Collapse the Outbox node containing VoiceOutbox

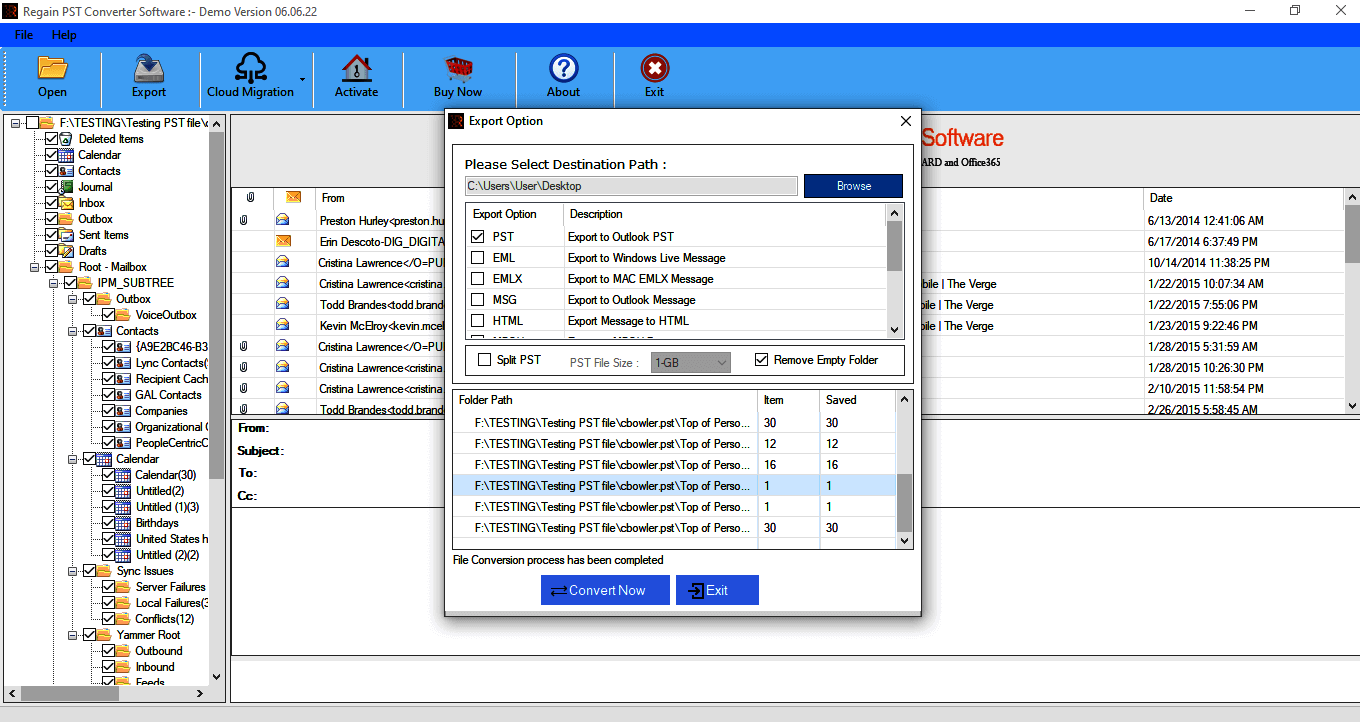click(x=74, y=299)
